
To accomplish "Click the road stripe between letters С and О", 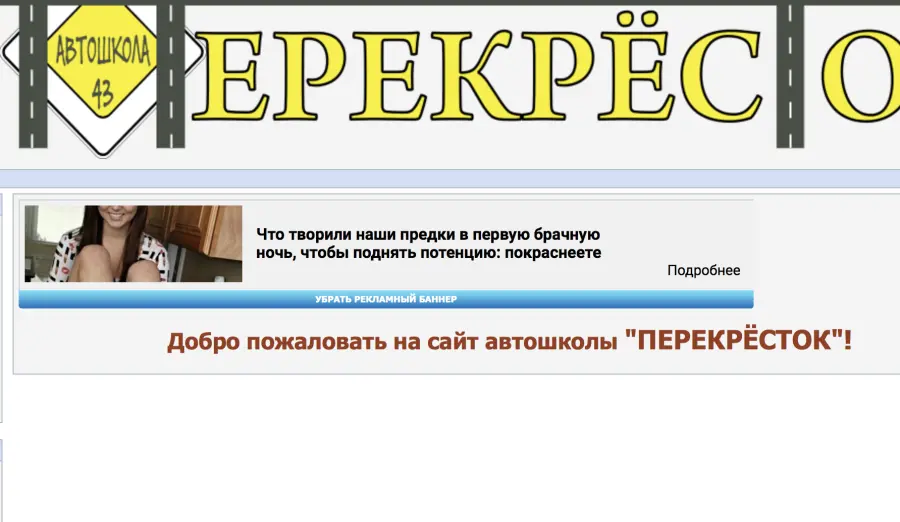I will (790, 75).
